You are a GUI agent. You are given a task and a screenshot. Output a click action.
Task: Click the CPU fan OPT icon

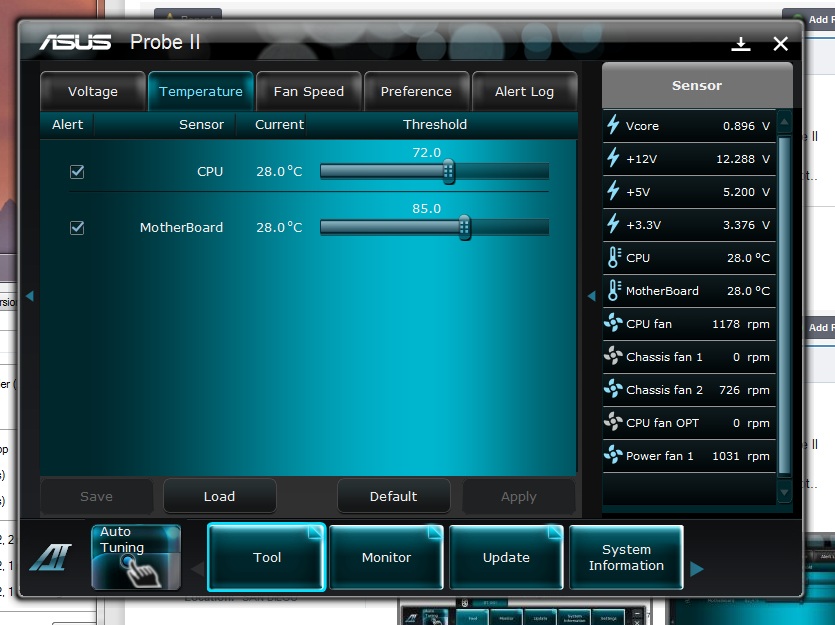pyautogui.click(x=613, y=422)
